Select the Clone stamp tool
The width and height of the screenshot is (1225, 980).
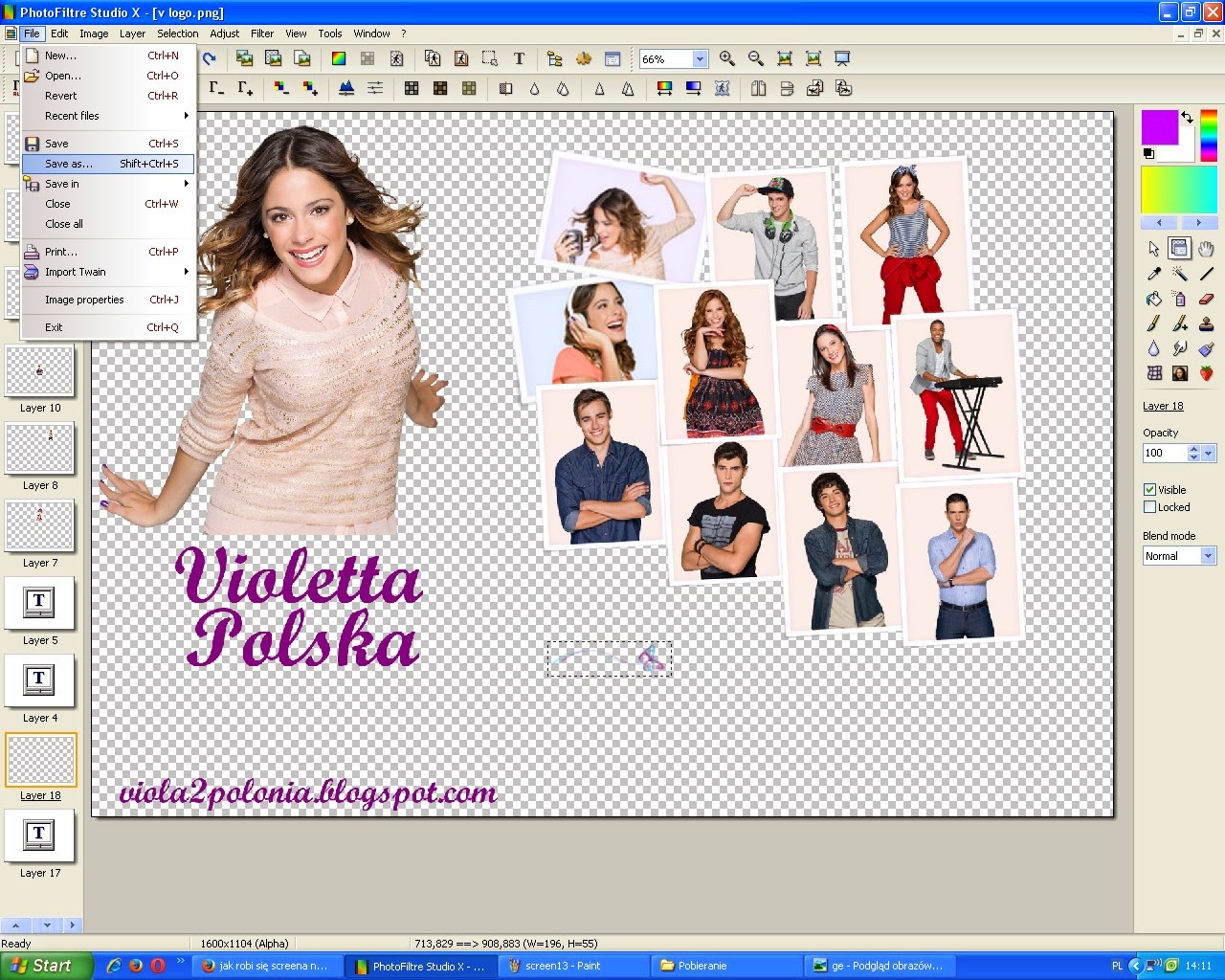[x=1206, y=323]
